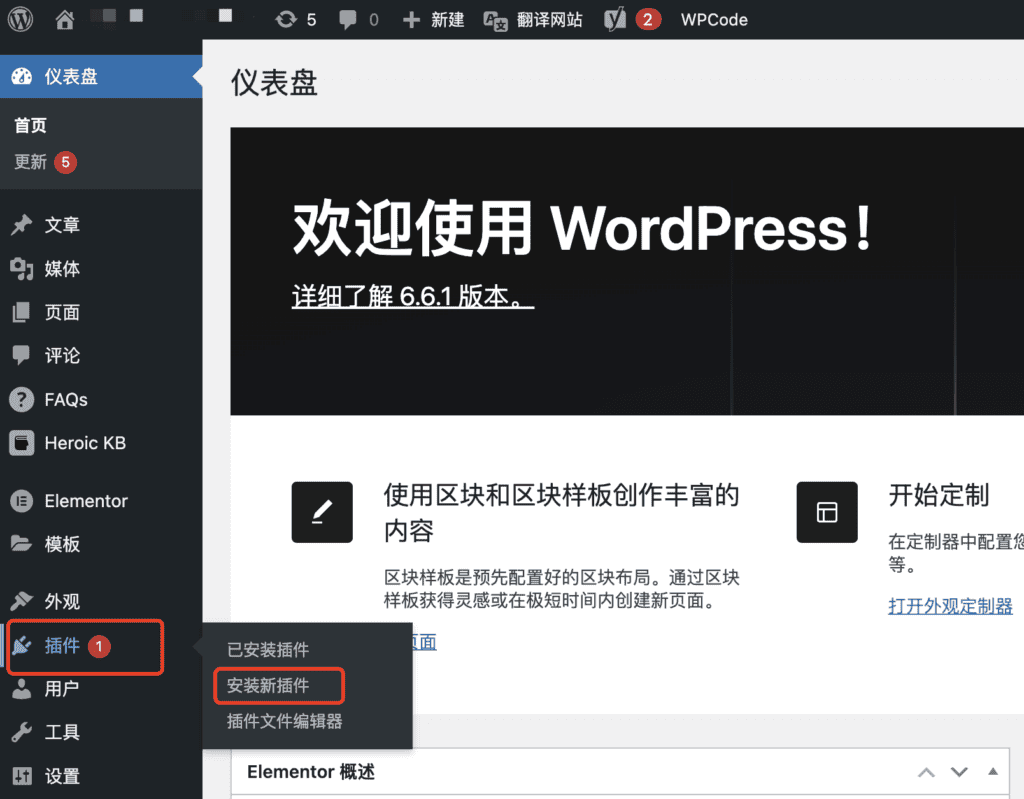Click the comment bubble icon for 评论
1024x799 pixels.
click(21, 355)
